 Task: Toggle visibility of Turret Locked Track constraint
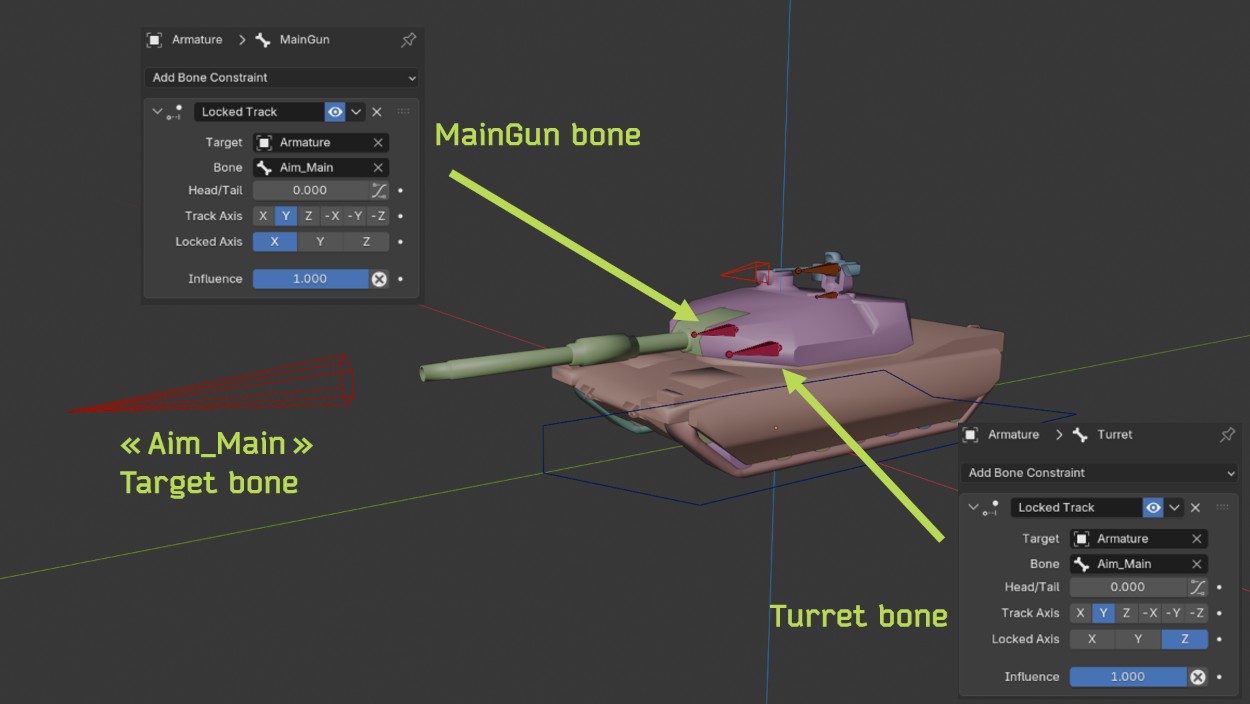(1153, 508)
